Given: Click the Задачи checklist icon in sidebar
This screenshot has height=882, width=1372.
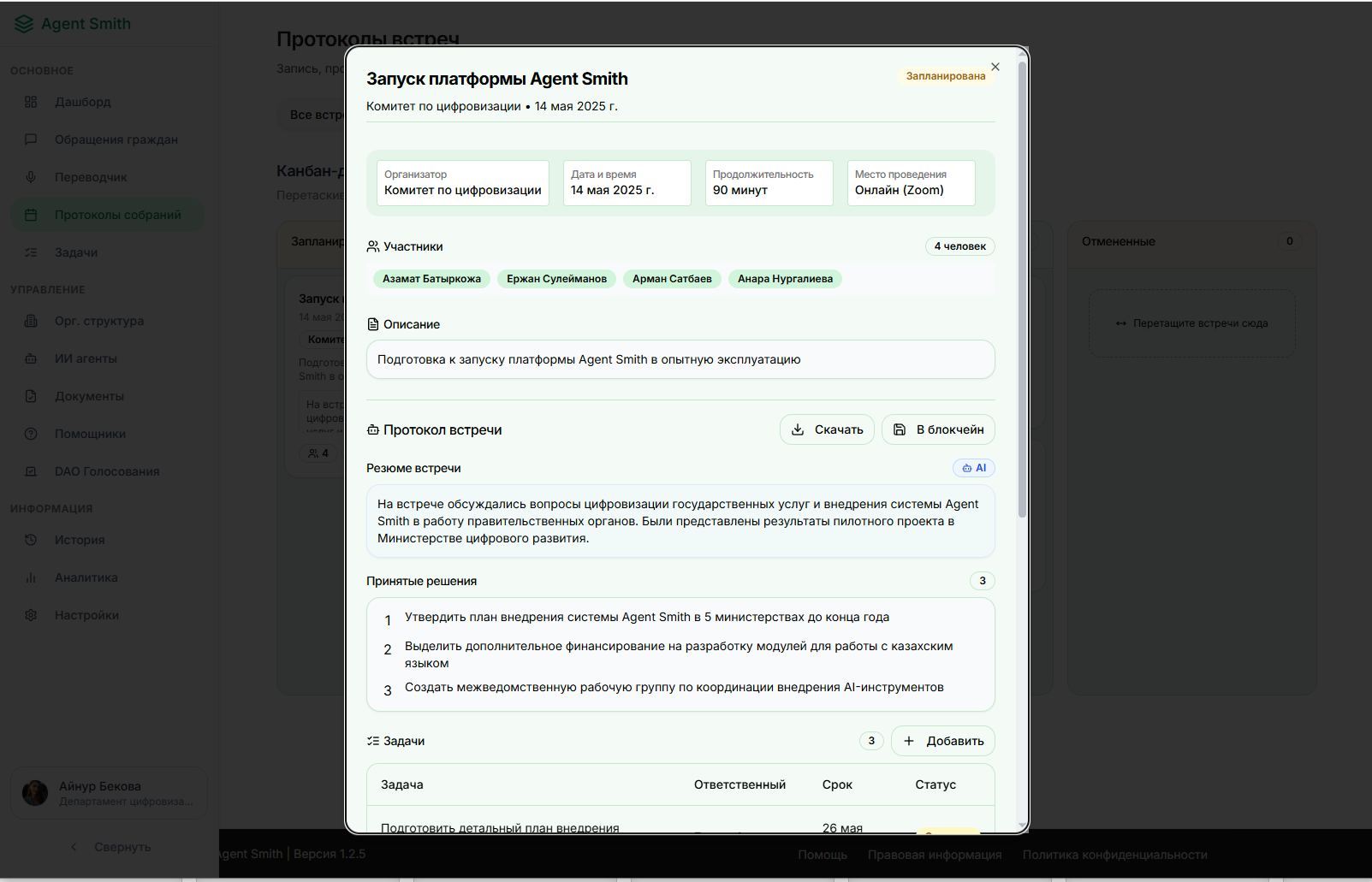Looking at the screenshot, I should click(x=31, y=252).
